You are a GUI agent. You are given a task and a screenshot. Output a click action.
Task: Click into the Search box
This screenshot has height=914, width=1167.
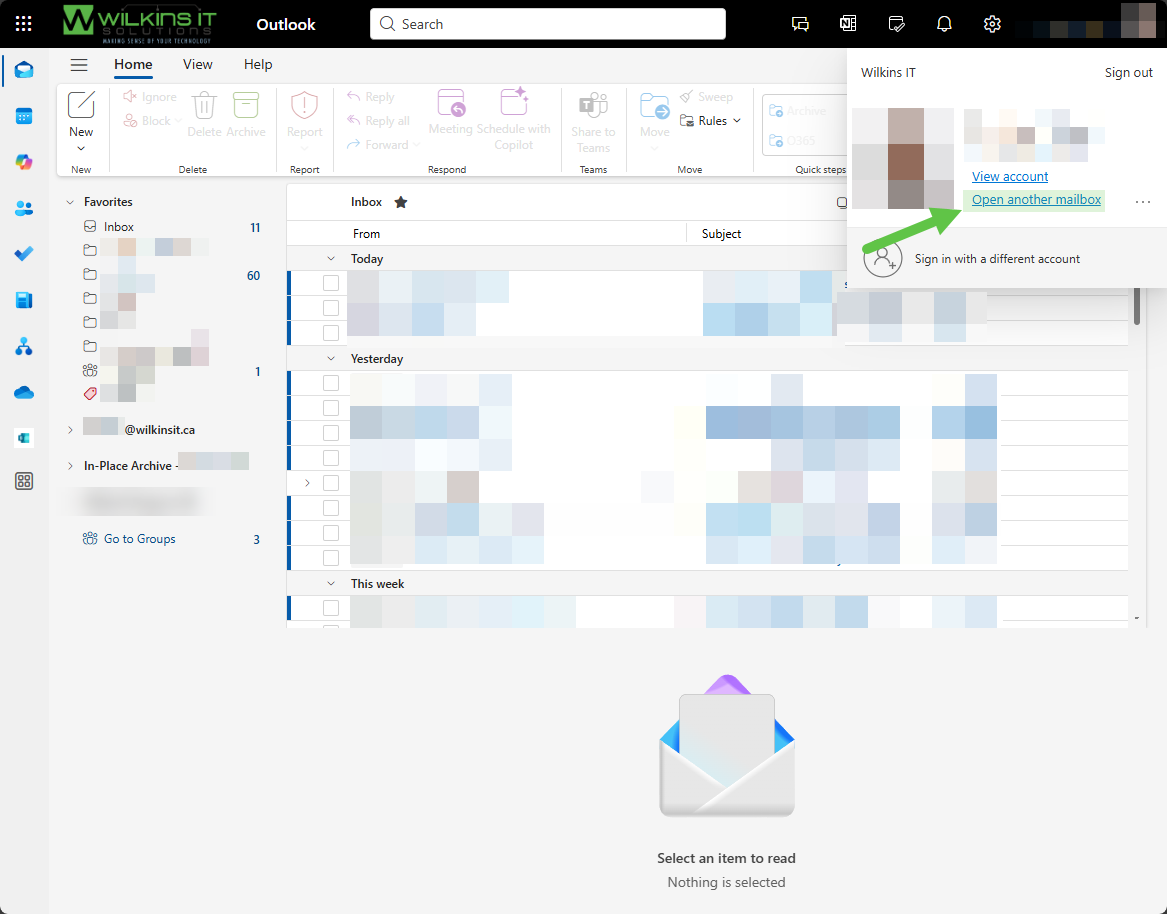pos(548,24)
